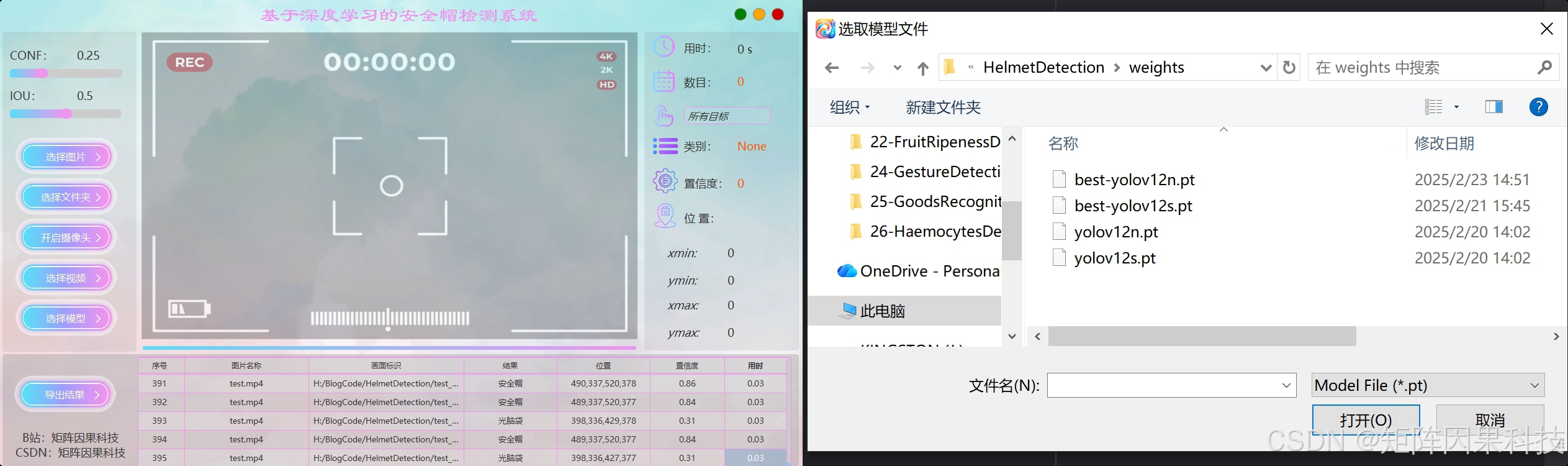Click the 开启摄像头 button

(x=66, y=237)
